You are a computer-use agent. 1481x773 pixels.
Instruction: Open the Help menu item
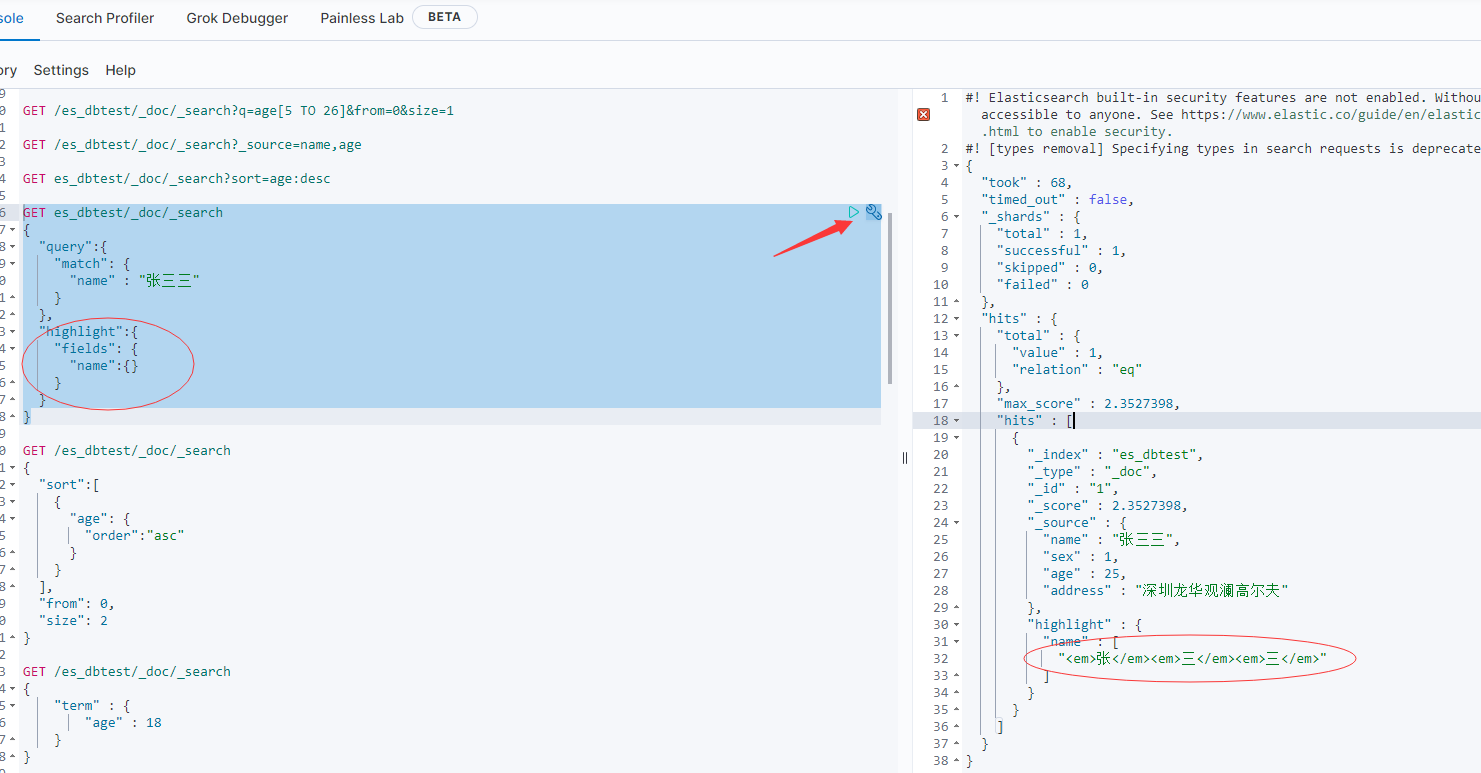pyautogui.click(x=121, y=70)
